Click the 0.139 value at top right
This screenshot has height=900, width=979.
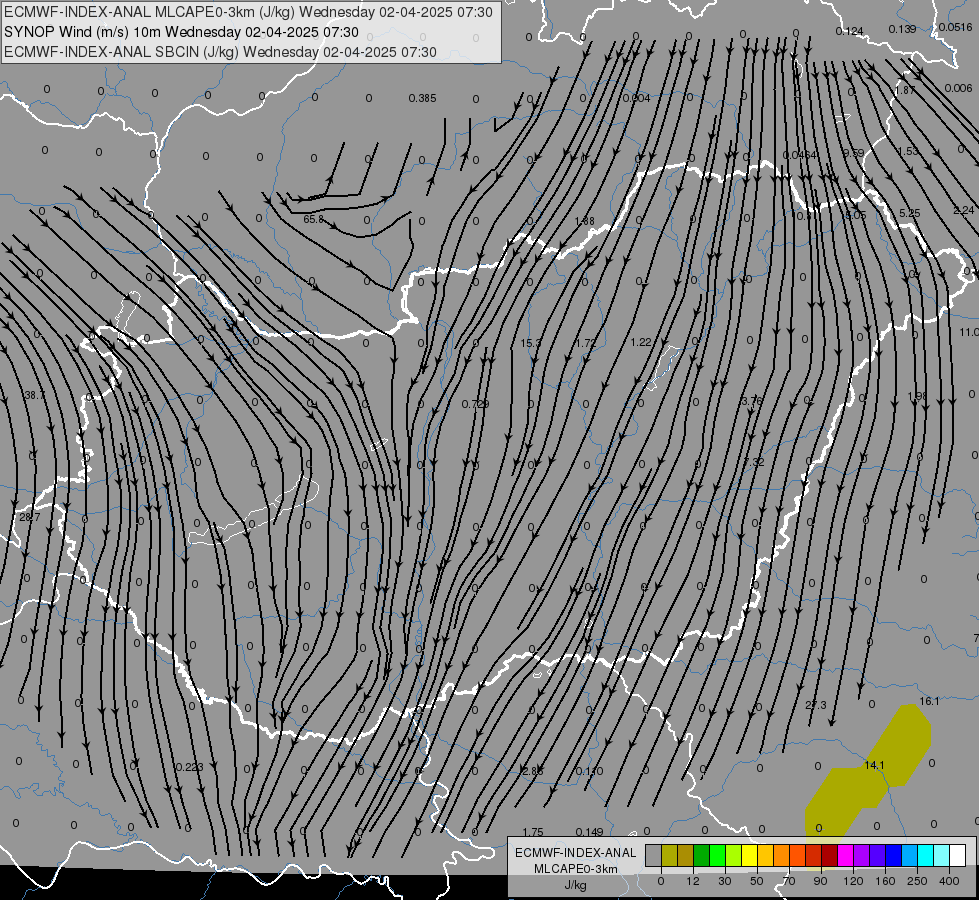tap(902, 29)
